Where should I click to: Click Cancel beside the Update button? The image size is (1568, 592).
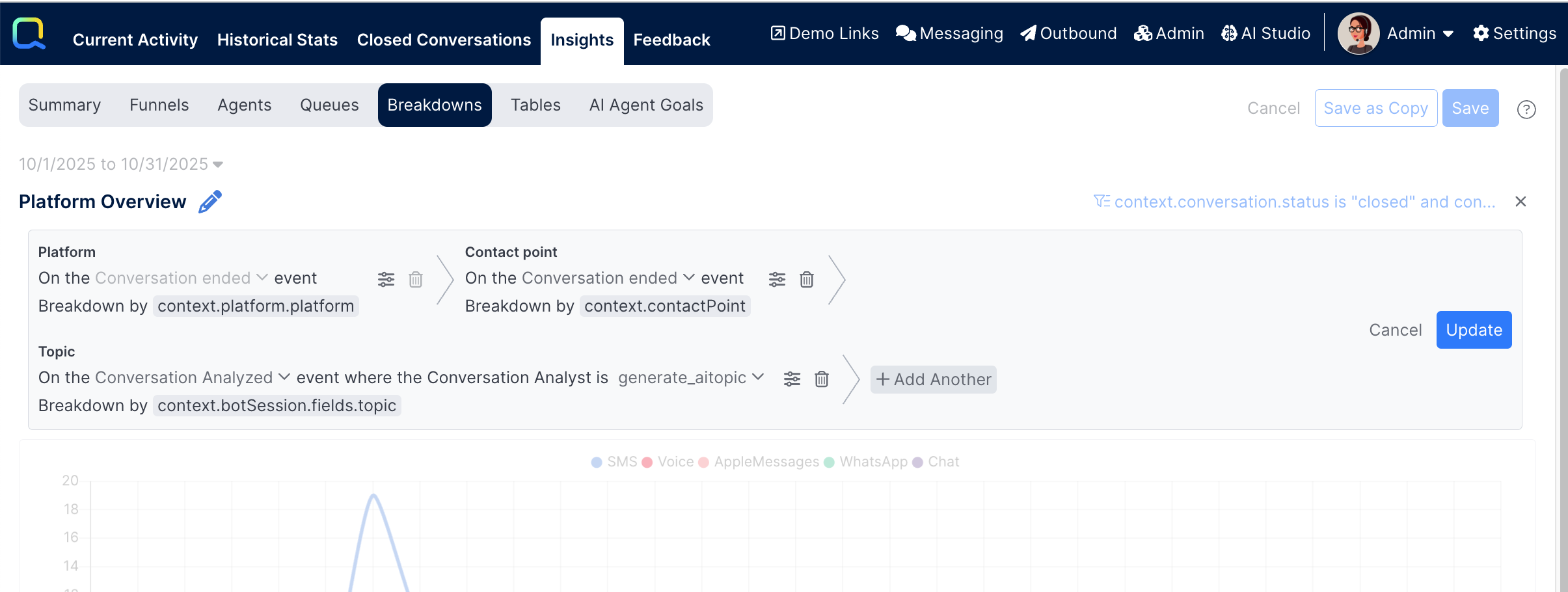1396,330
